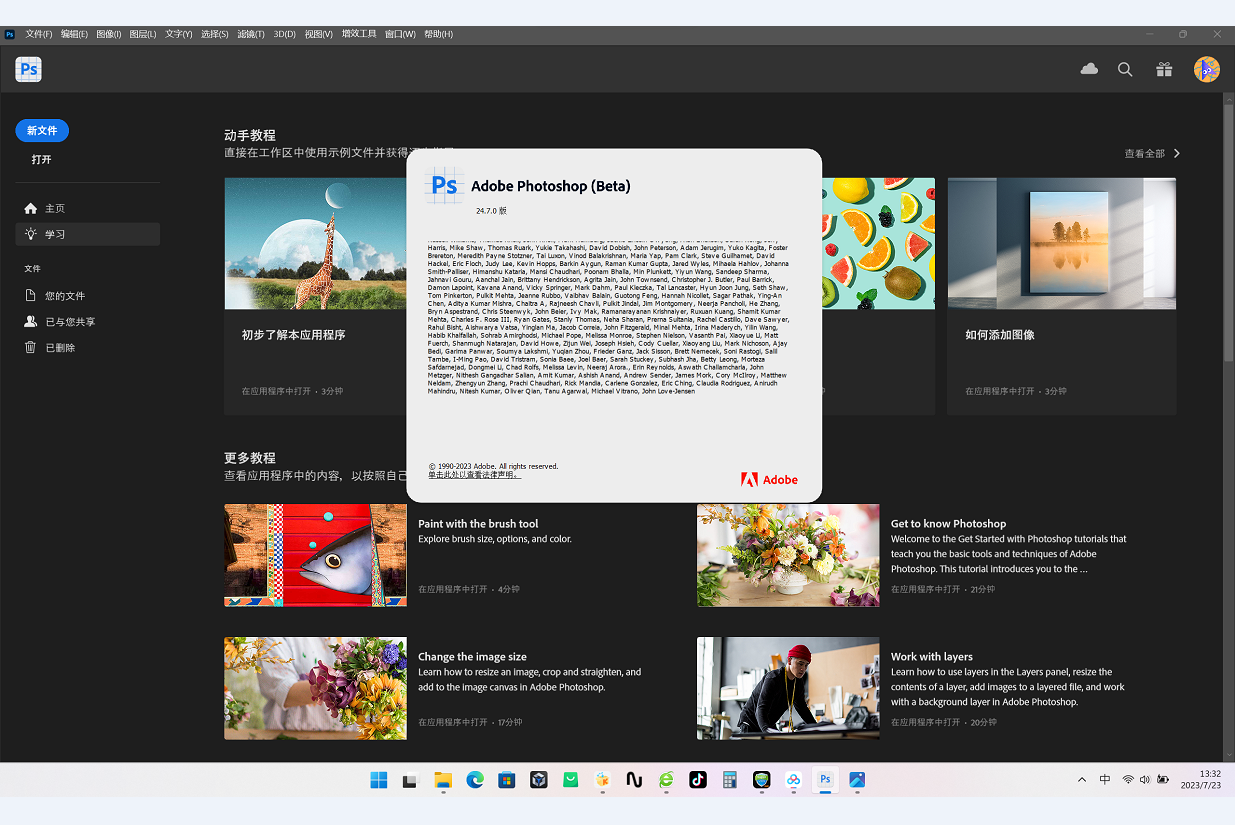Expand the hidden system tray icons chevron

tap(1081, 780)
